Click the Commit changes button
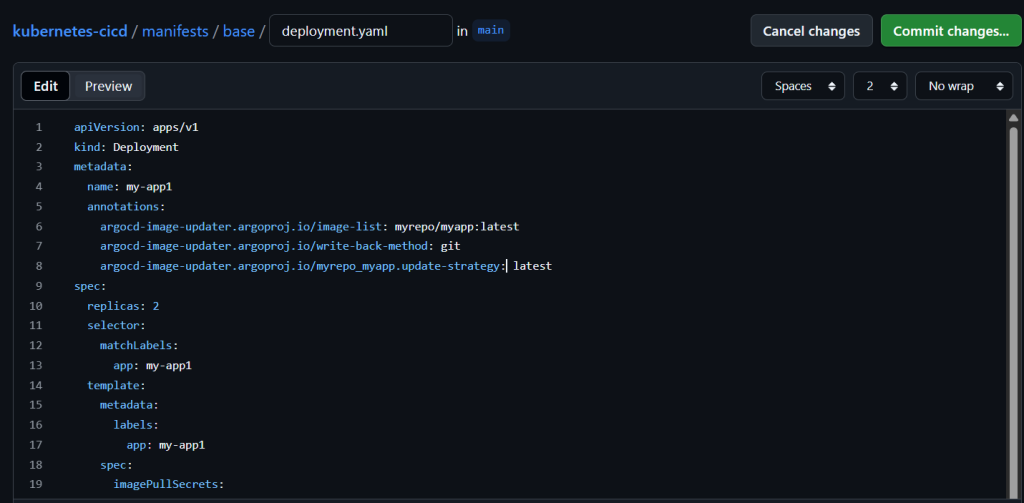 950,31
